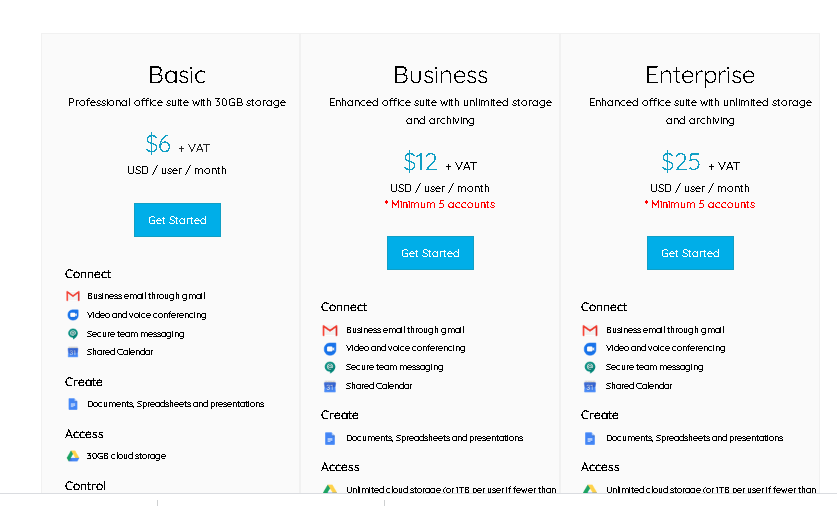The image size is (837, 506).
Task: Click the Shared Calendar icon in Enterprise plan
Action: [590, 386]
